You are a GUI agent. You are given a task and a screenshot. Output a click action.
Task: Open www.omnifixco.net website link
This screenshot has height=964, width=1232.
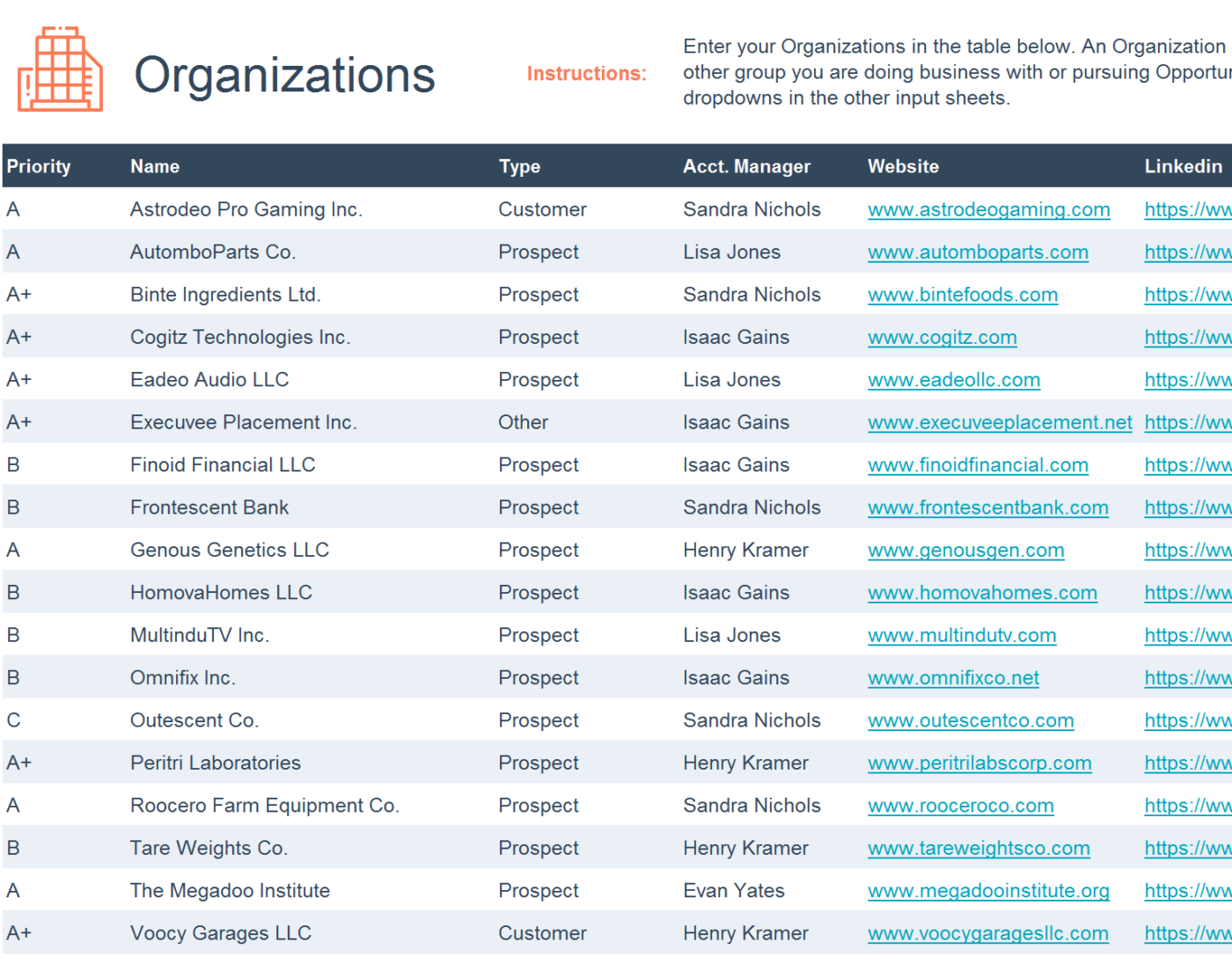953,678
